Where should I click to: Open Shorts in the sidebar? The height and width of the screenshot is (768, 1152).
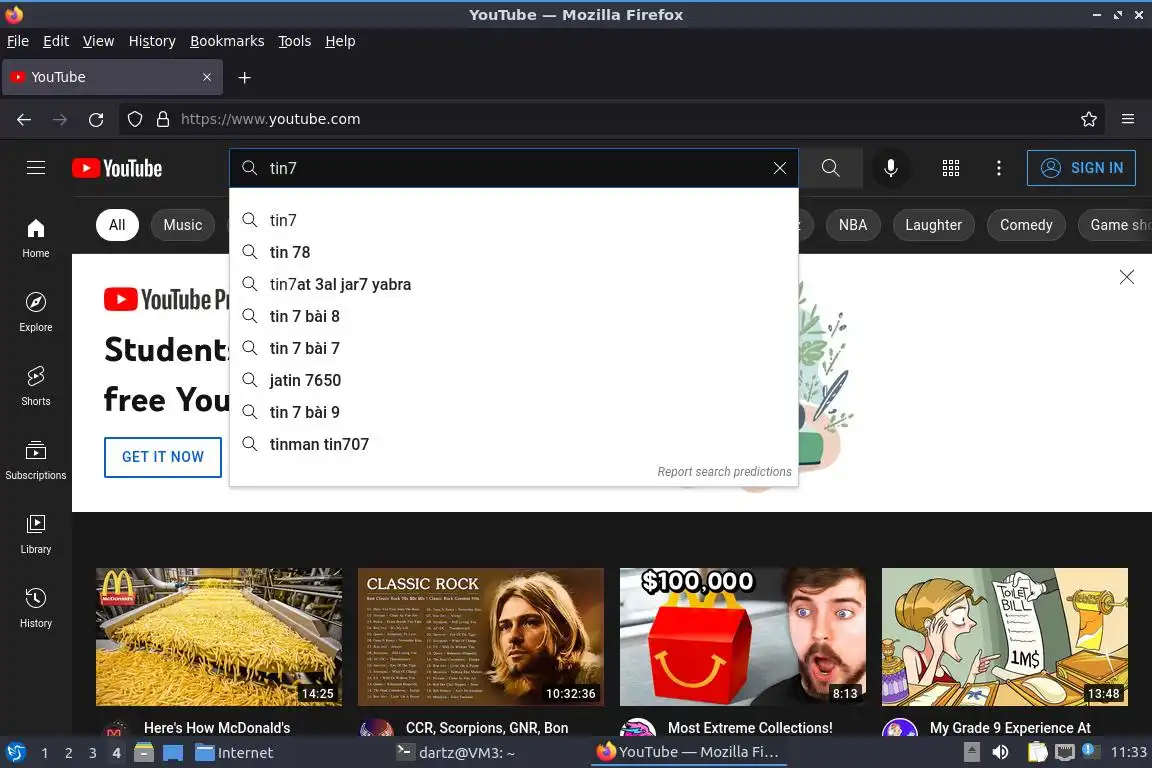(36, 387)
